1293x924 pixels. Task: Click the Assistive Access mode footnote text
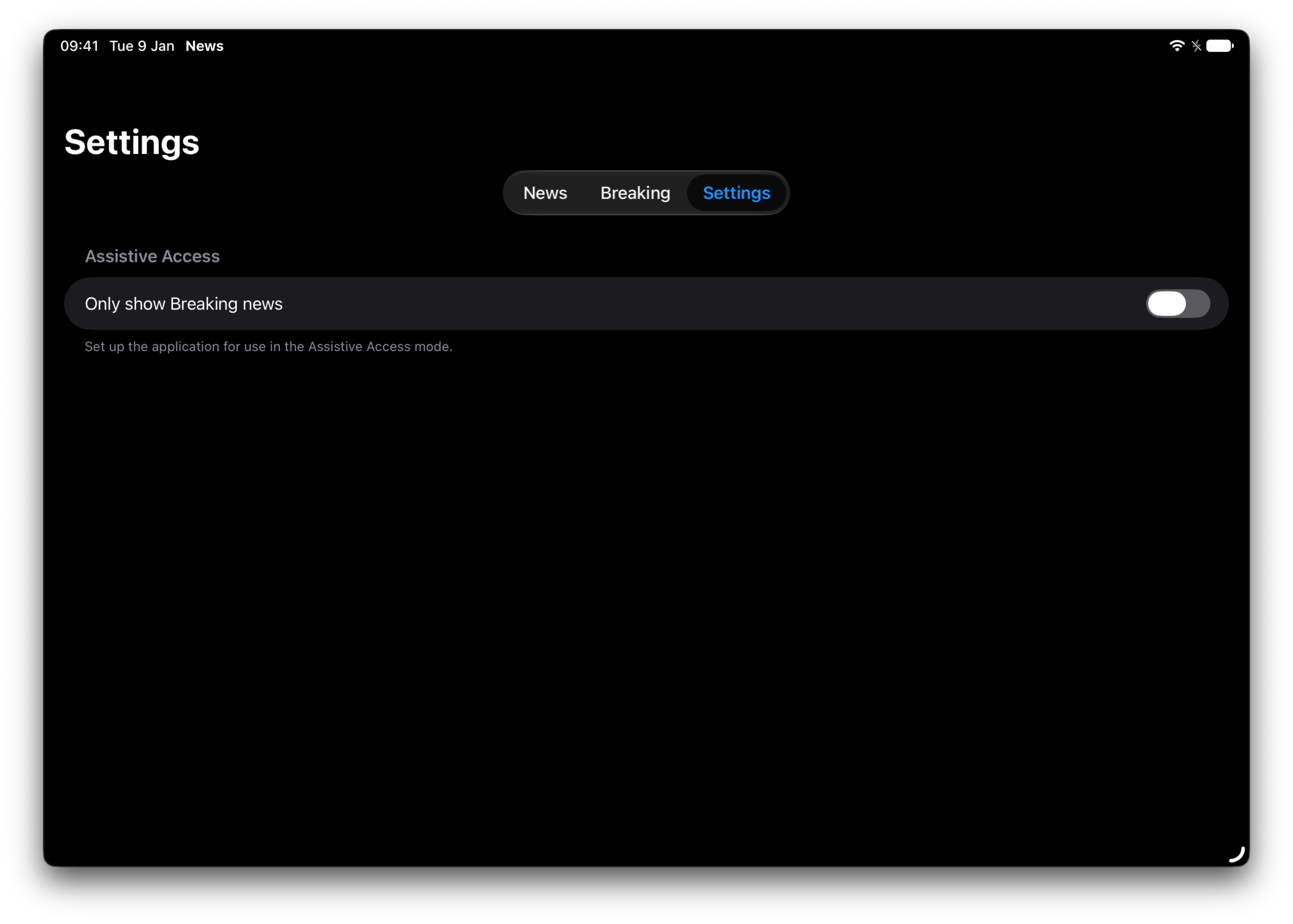tap(268, 347)
